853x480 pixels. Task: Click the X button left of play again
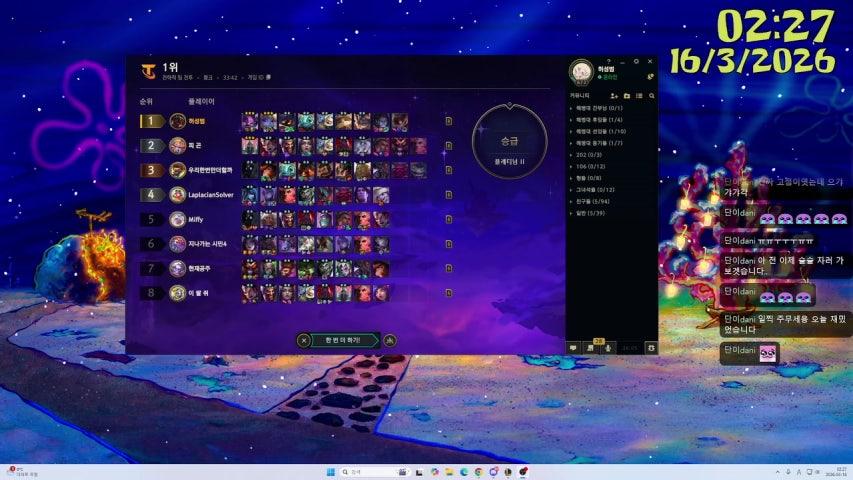(x=304, y=340)
